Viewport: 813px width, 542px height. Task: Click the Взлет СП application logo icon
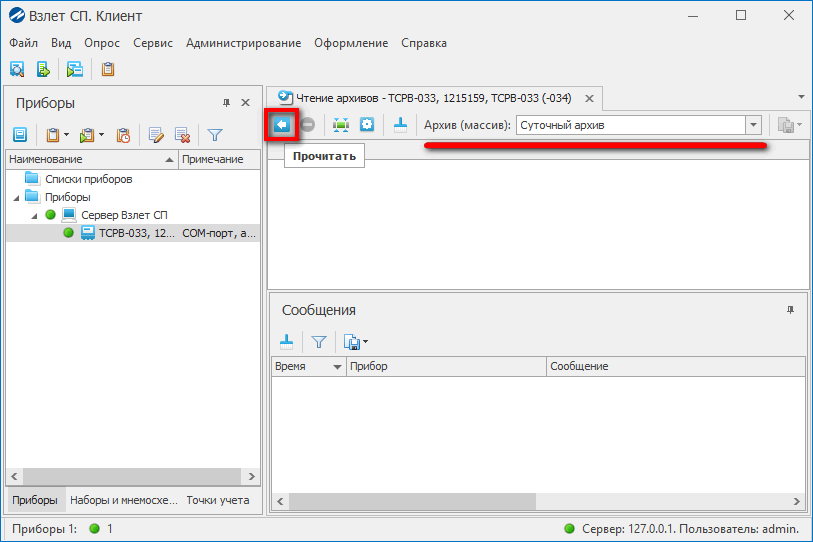(17, 16)
